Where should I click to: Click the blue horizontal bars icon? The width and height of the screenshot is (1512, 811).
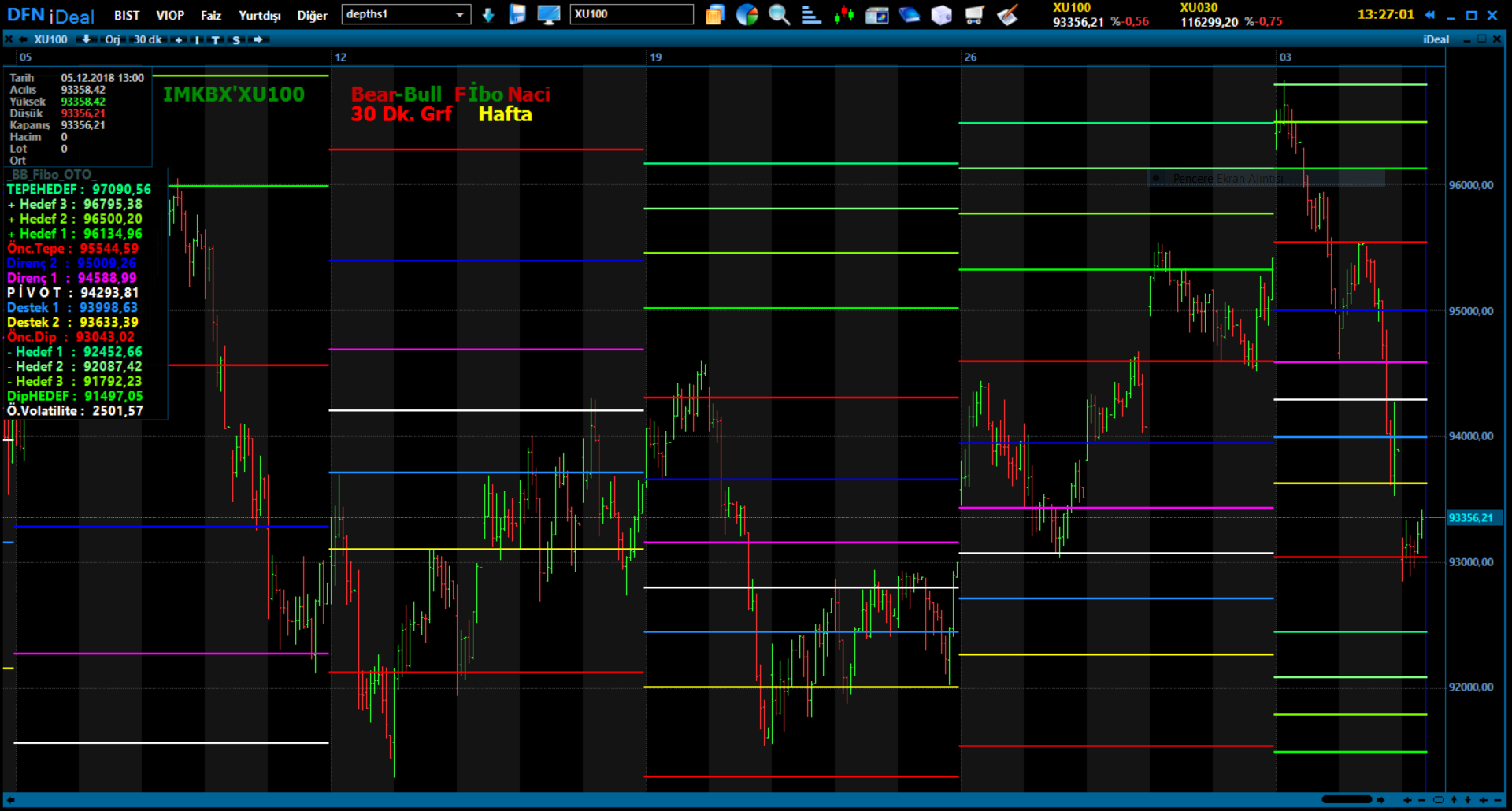(811, 14)
